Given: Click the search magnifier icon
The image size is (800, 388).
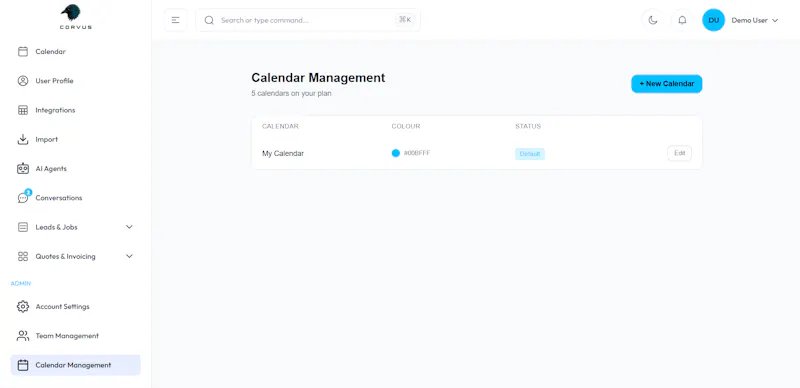Looking at the screenshot, I should pos(209,20).
